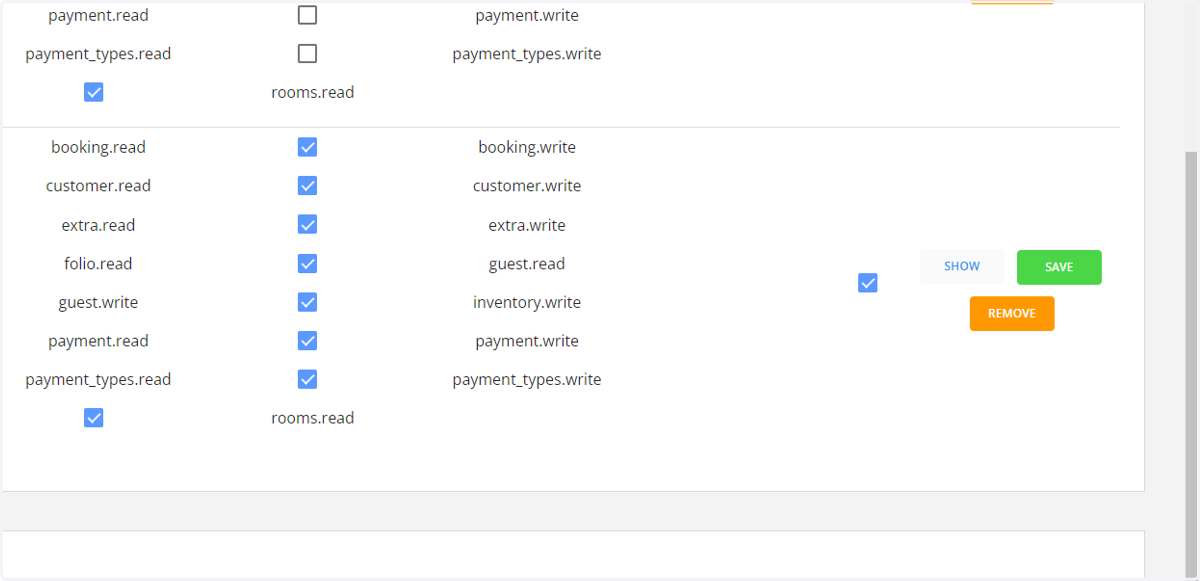Click payment.read label next to the checked box
1200x581 pixels.
(98, 341)
